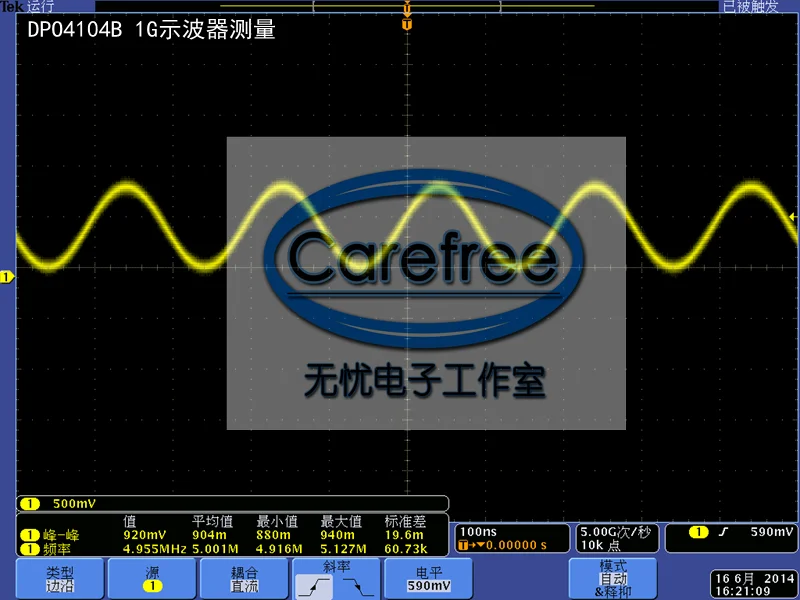Viewport: 800px width, 600px height.
Task: Click the 590mV value in trigger readout
Action: (772, 532)
